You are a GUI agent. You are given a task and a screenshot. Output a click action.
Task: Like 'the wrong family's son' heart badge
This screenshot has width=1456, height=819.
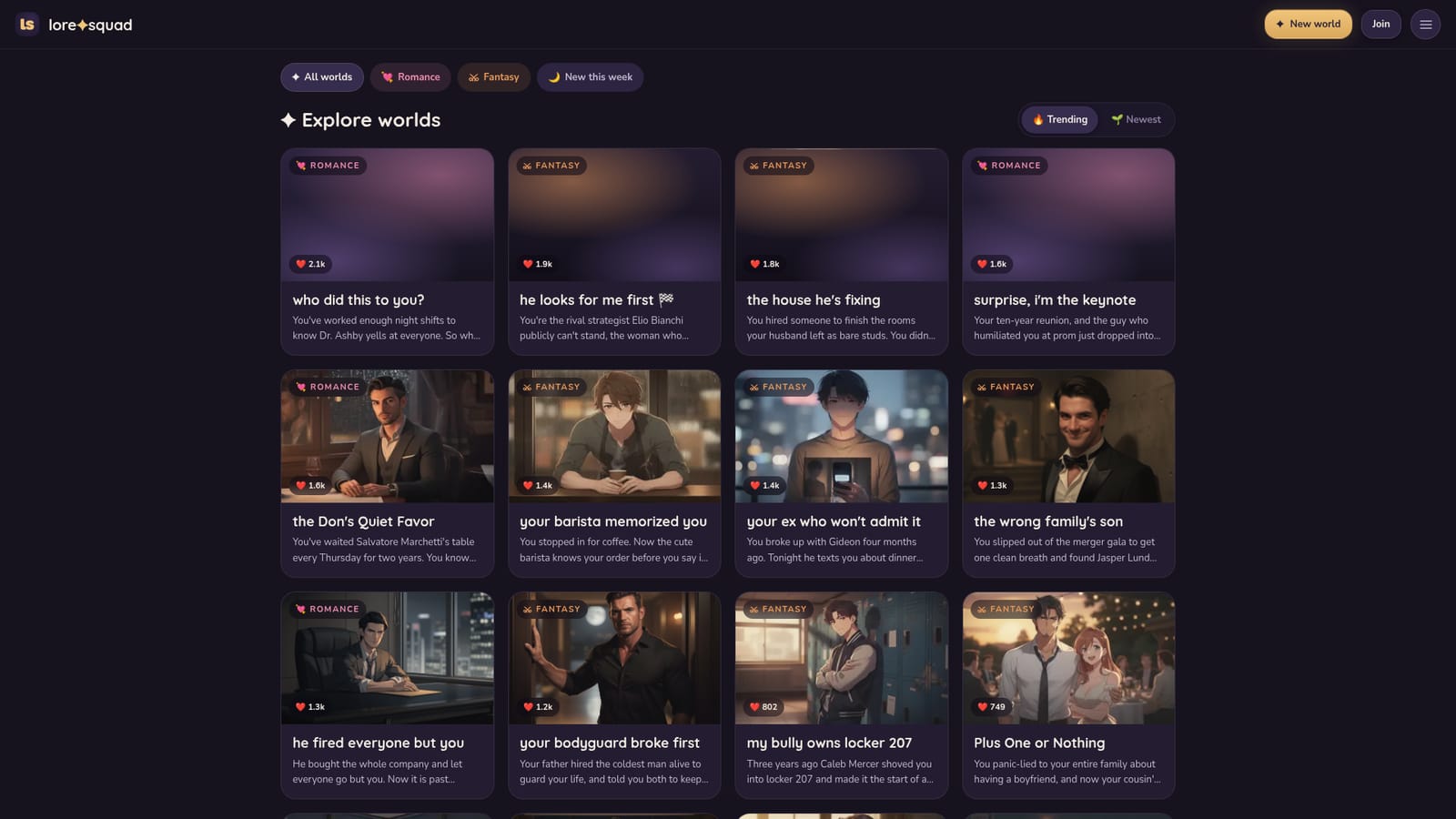coord(992,486)
